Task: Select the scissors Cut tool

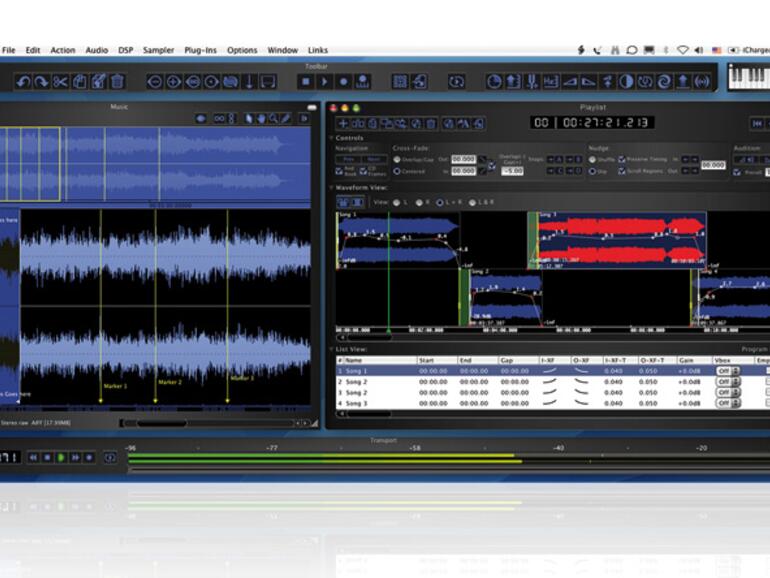Action: pyautogui.click(x=61, y=81)
